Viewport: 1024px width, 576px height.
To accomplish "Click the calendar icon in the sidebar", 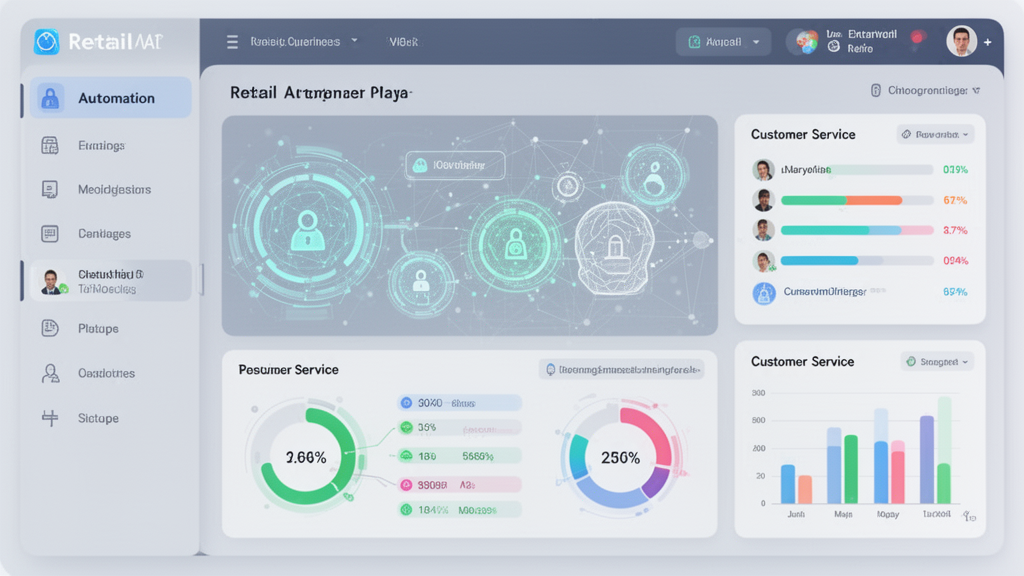I will [x=50, y=146].
